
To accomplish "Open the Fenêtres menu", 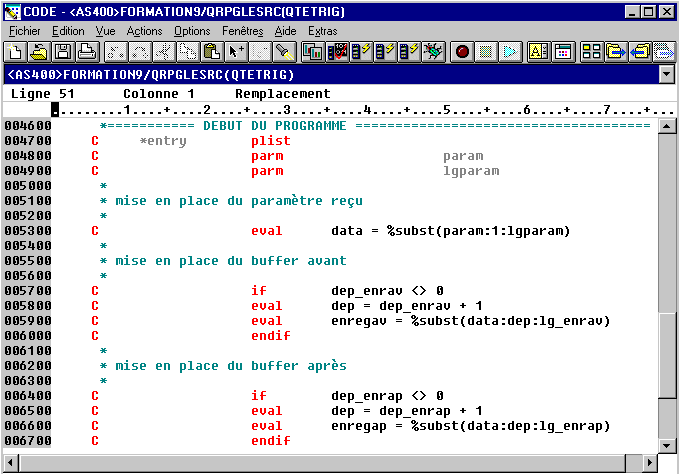I will point(242,31).
